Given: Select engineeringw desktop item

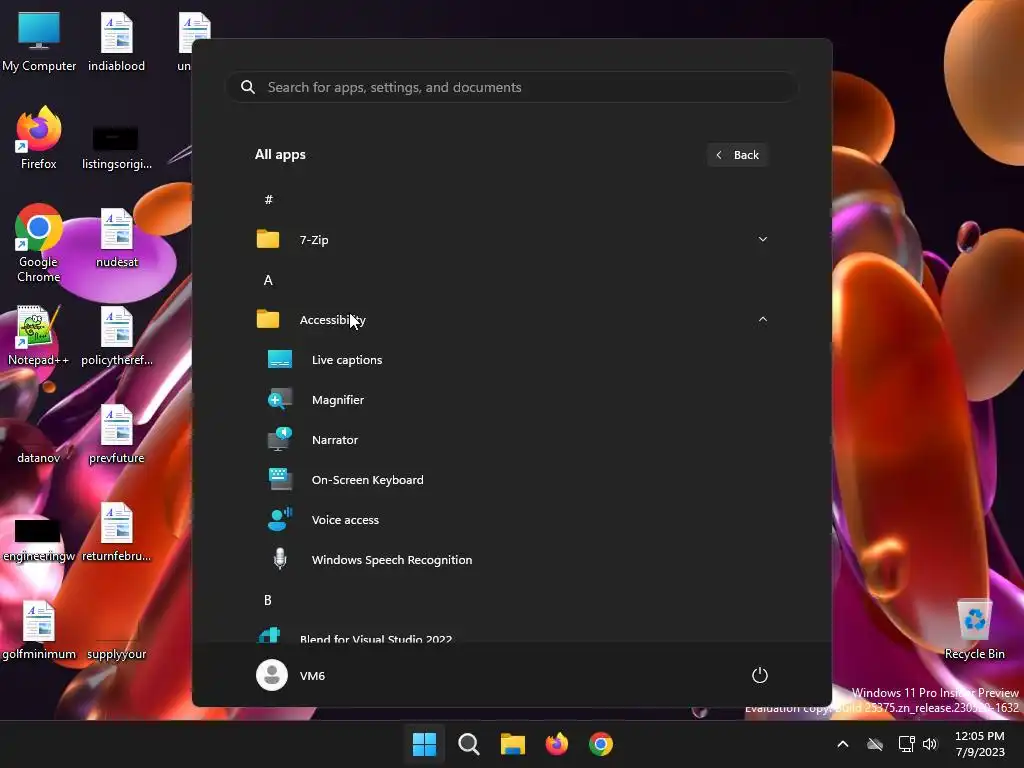Looking at the screenshot, I should [x=39, y=540].
